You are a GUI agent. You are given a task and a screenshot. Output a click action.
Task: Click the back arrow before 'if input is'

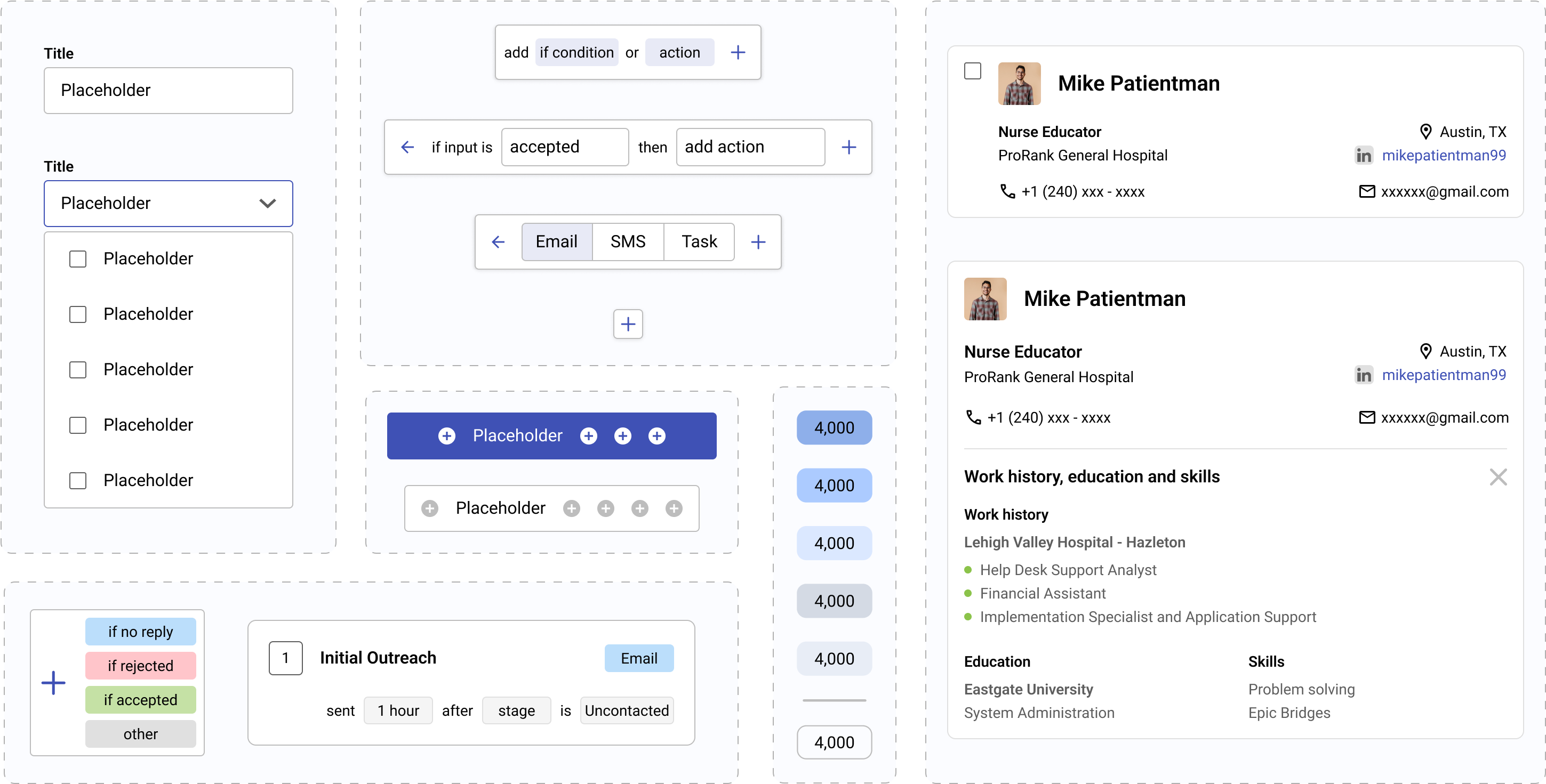pos(407,147)
